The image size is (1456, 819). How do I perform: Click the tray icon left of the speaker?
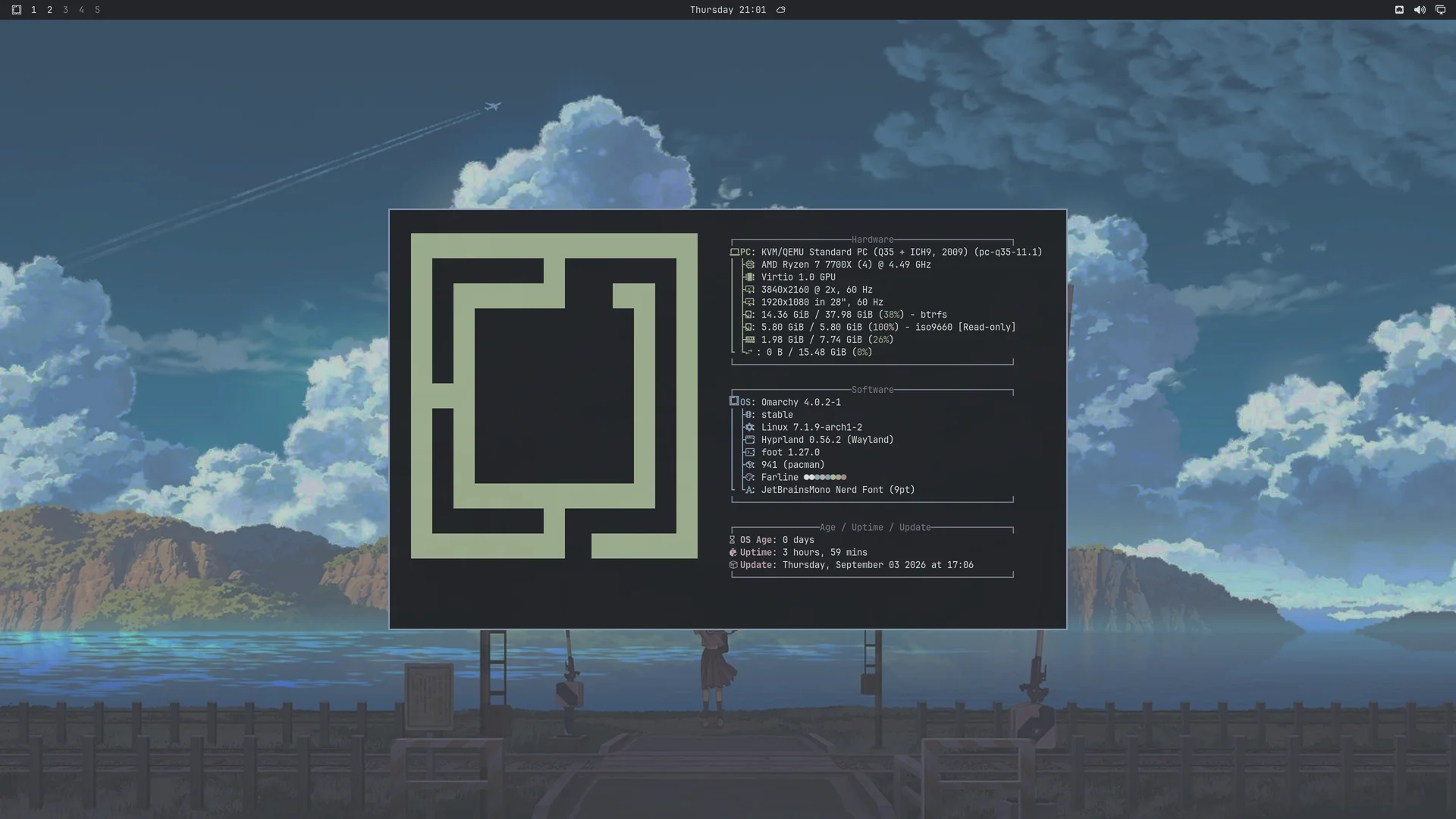click(x=1399, y=10)
